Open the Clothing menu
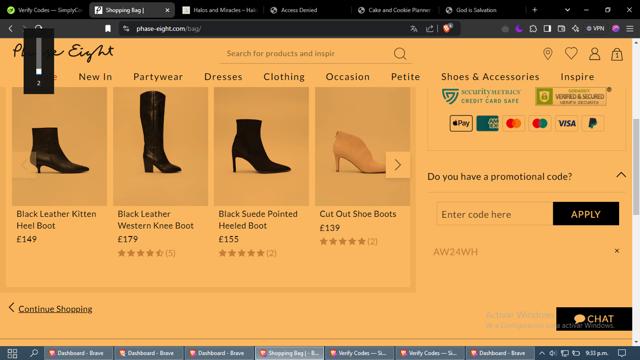640x360 pixels. pyautogui.click(x=284, y=77)
